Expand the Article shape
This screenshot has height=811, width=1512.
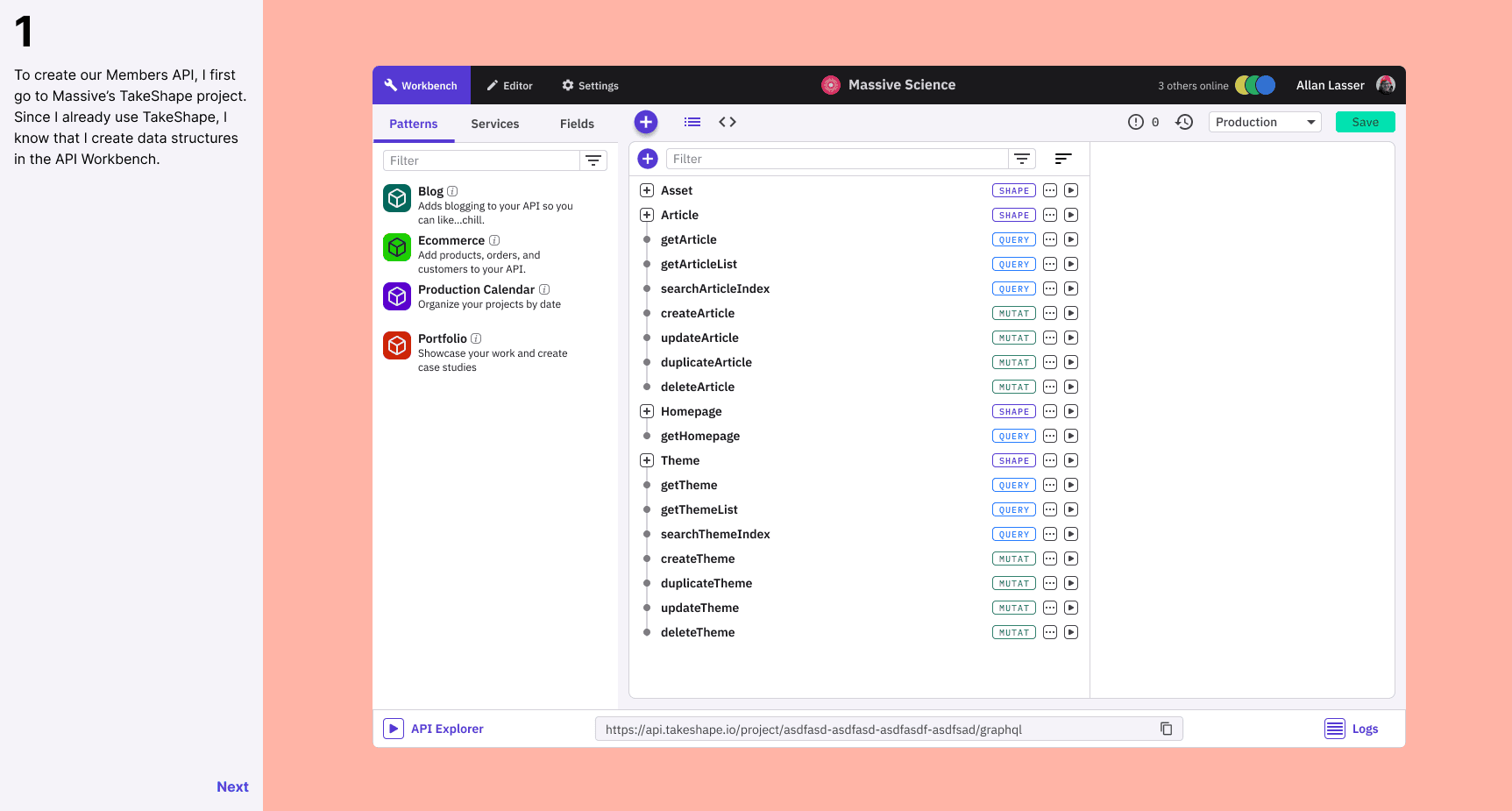[x=647, y=215]
